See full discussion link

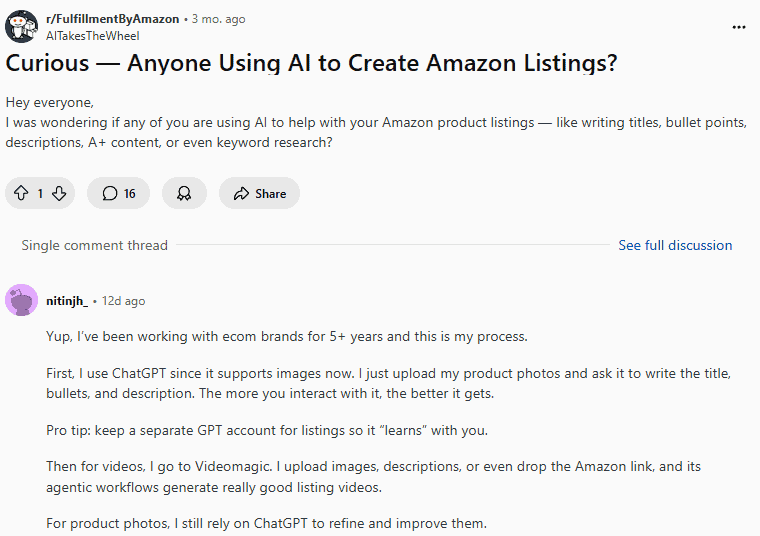[x=675, y=245]
